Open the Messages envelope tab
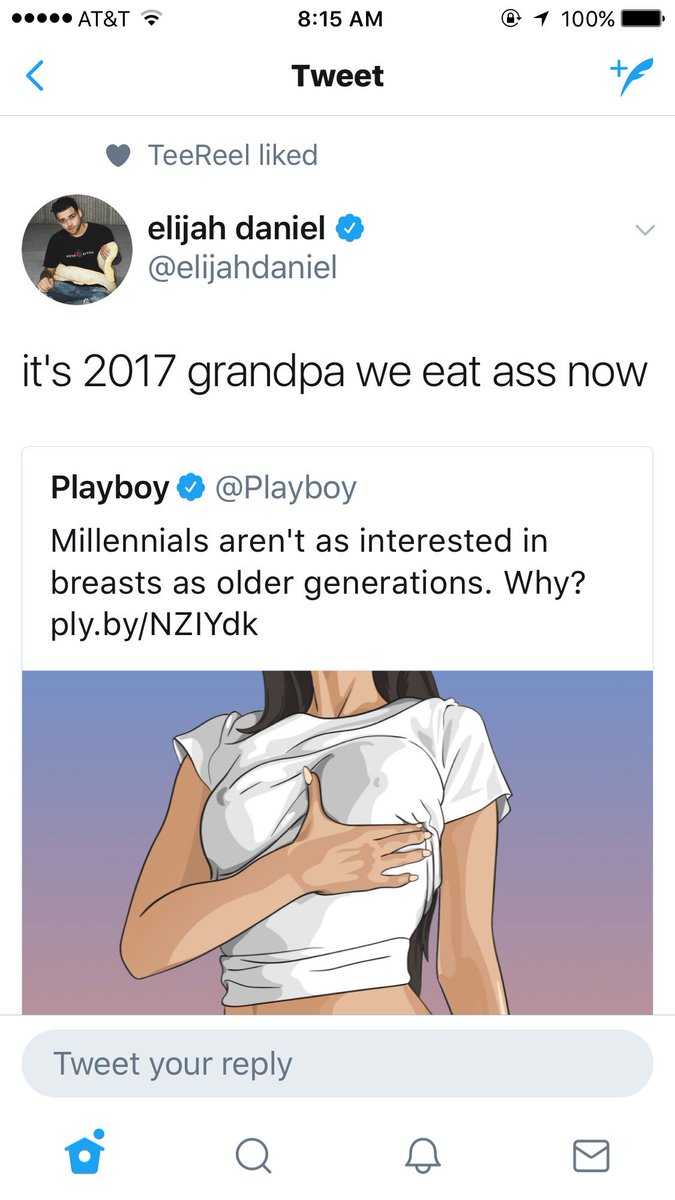This screenshot has height=1200, width=675. pyautogui.click(x=590, y=1156)
